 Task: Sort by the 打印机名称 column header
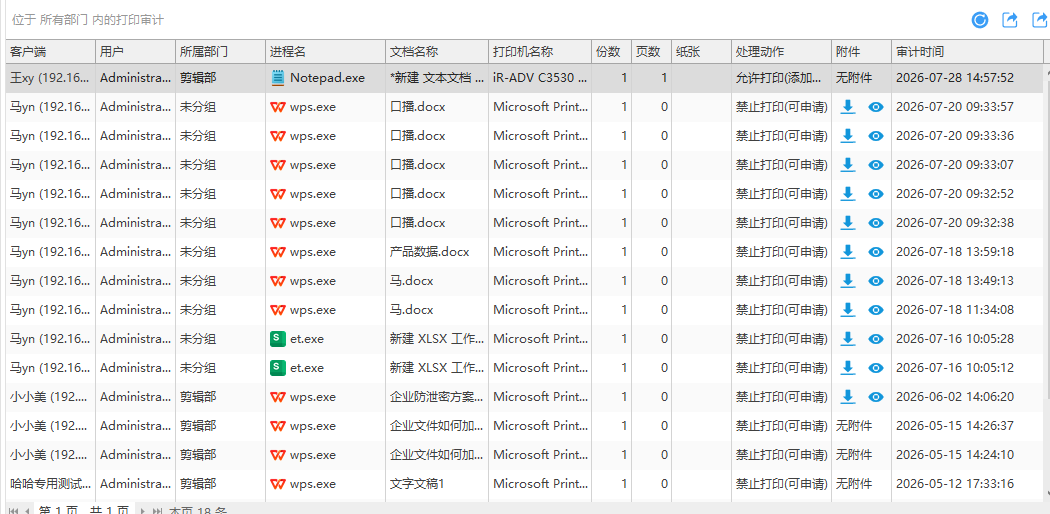click(540, 52)
